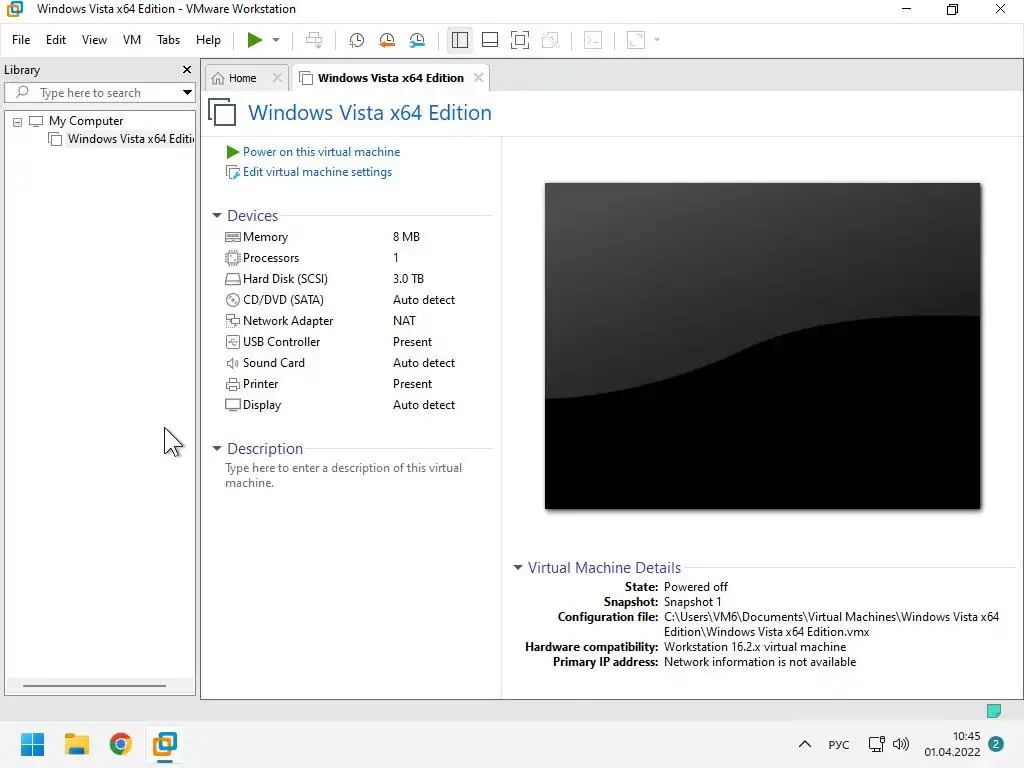Click the Display device
This screenshot has height=768, width=1024.
(261, 405)
